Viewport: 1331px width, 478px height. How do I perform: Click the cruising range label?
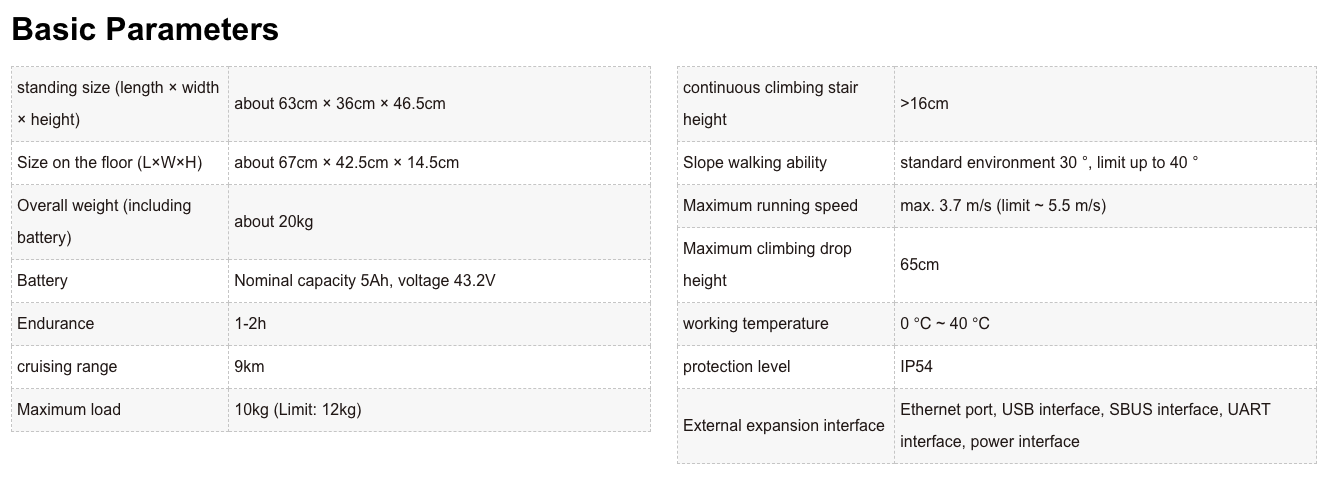tap(67, 367)
